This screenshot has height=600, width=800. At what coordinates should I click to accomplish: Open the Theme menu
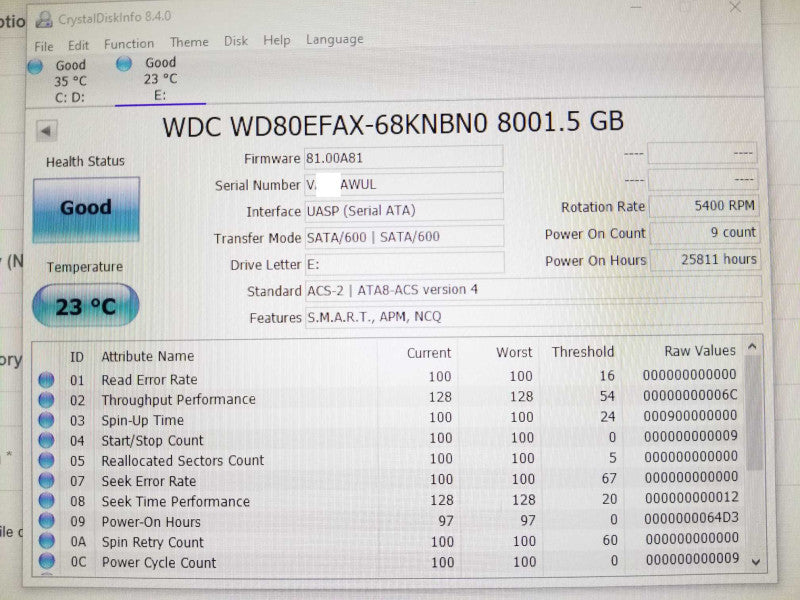click(189, 42)
